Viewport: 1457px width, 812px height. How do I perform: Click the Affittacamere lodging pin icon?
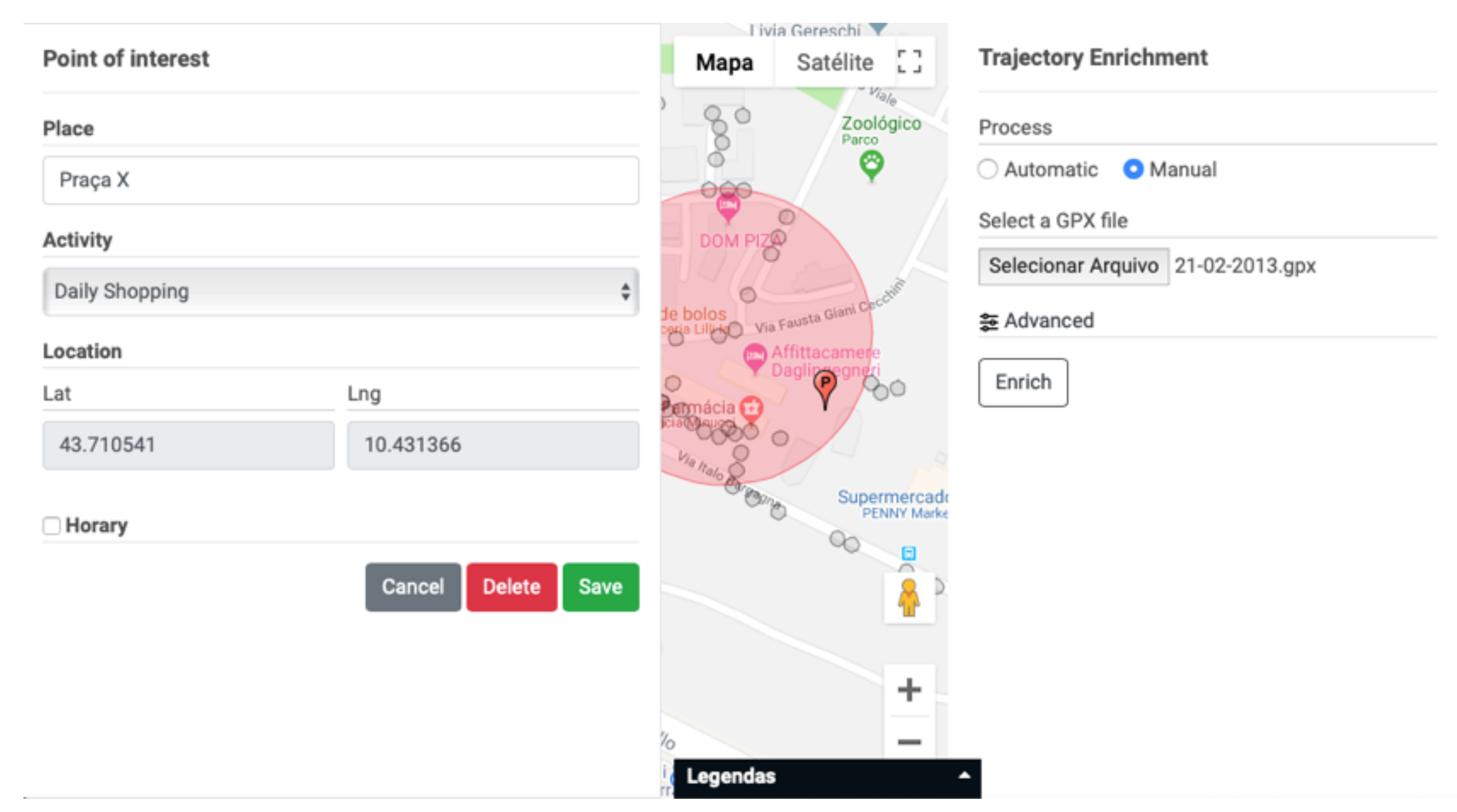[x=754, y=357]
